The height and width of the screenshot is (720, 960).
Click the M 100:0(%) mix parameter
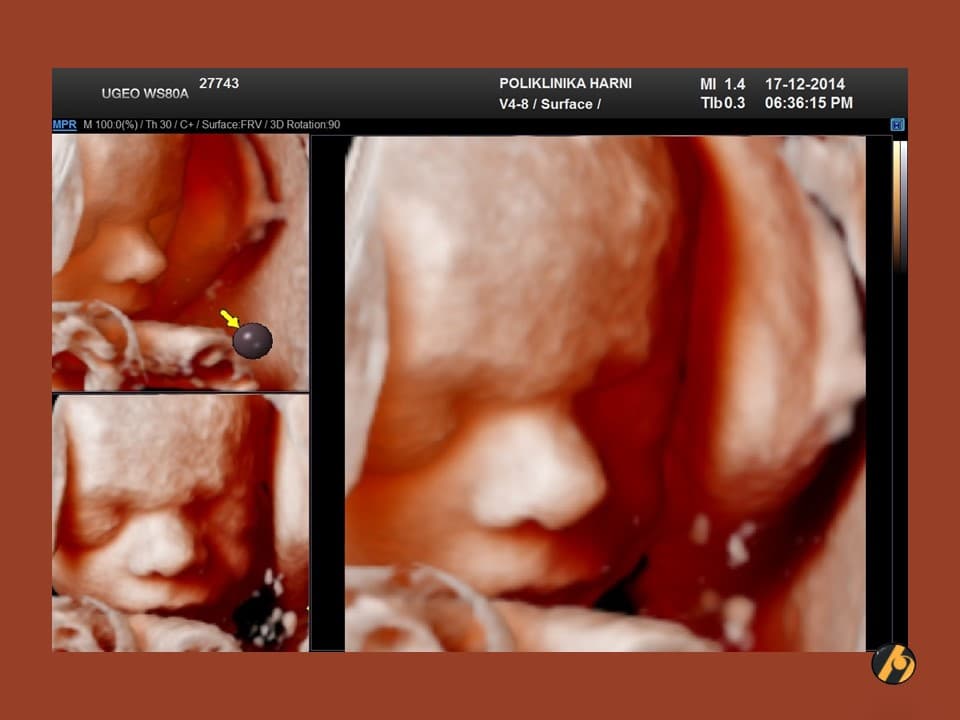108,125
